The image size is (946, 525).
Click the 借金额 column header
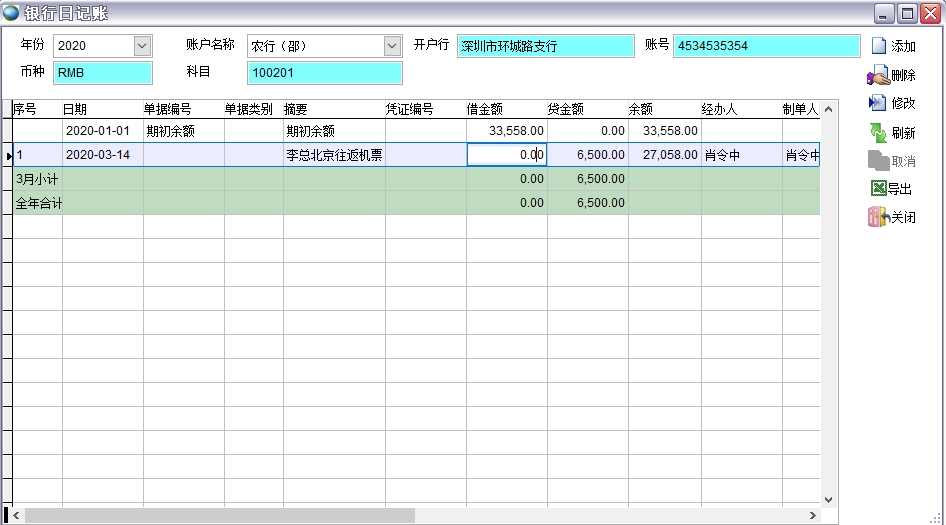506,110
